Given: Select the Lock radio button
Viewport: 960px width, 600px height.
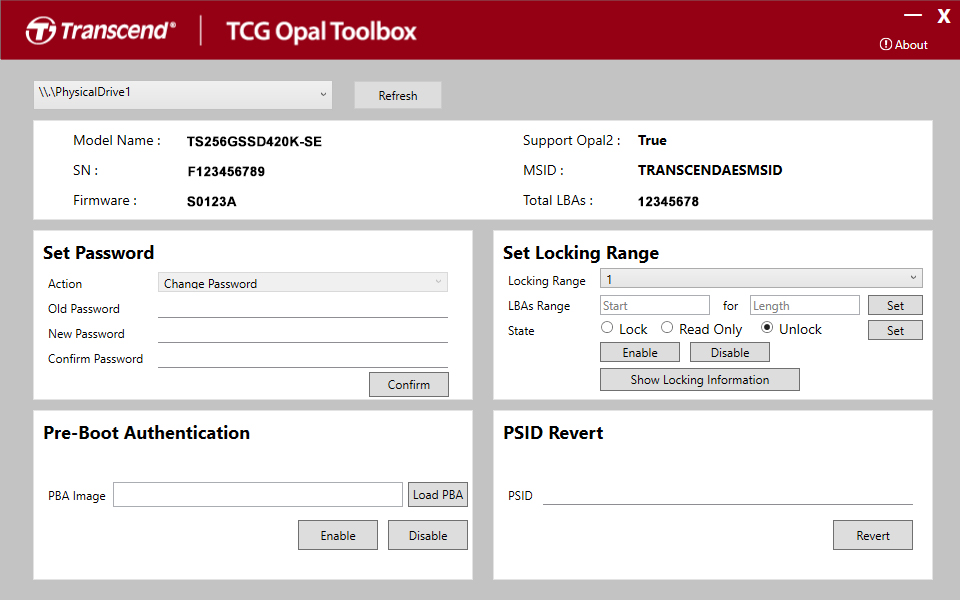Looking at the screenshot, I should click(607, 328).
